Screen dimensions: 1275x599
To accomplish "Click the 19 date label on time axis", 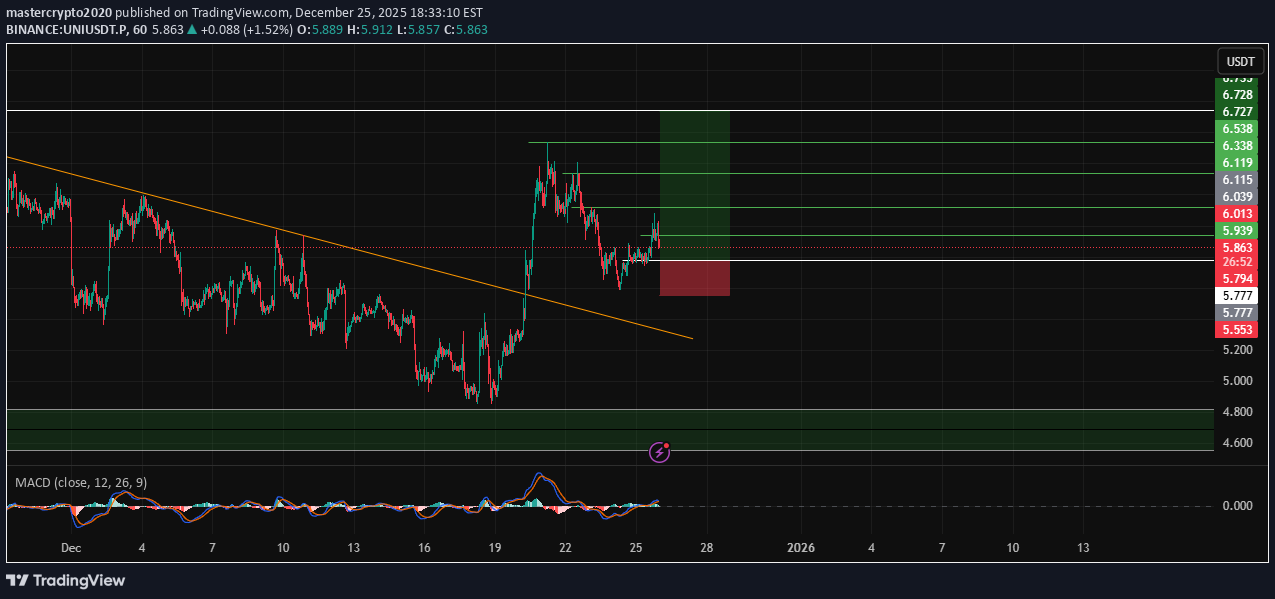I will tap(494, 548).
